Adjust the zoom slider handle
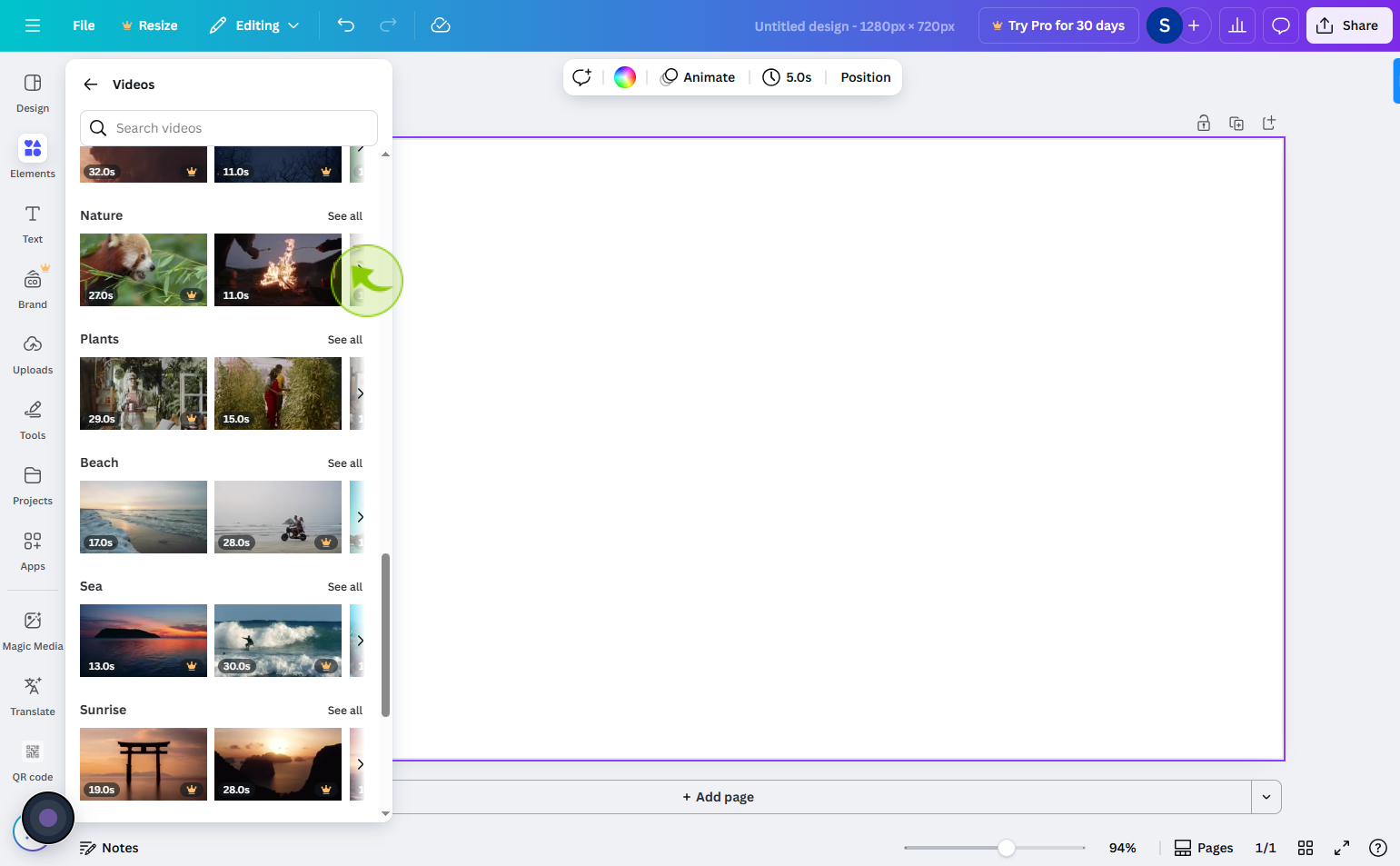Viewport: 1400px width, 866px height. click(x=1006, y=848)
